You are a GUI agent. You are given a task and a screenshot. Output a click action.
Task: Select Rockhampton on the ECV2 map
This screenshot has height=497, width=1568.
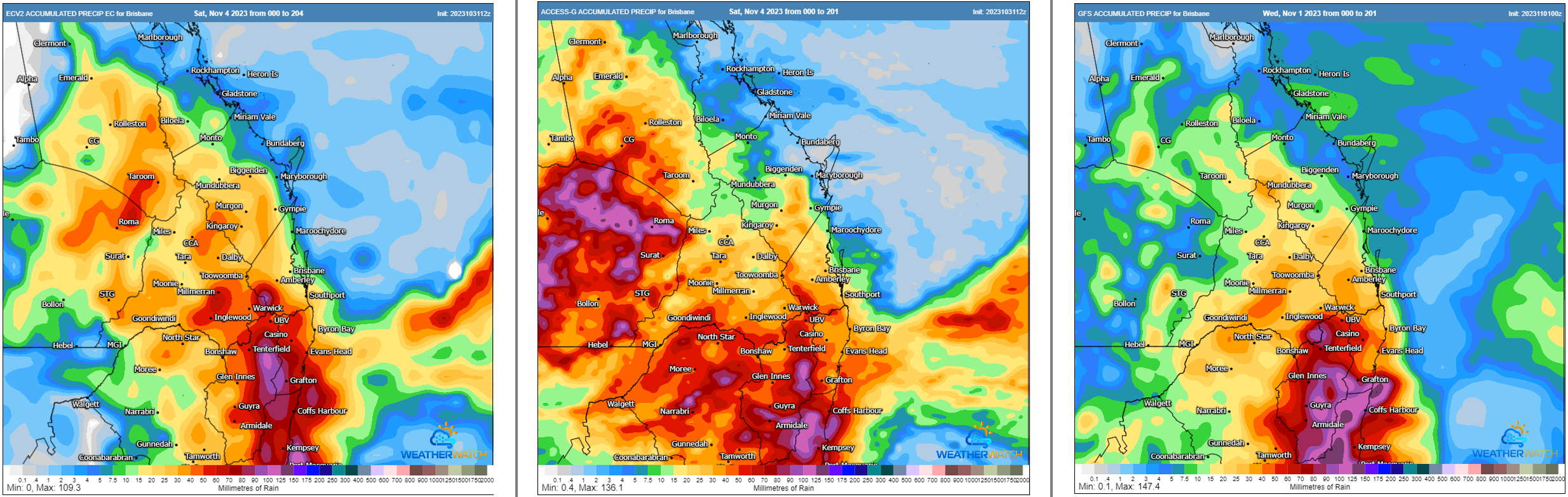[x=215, y=71]
